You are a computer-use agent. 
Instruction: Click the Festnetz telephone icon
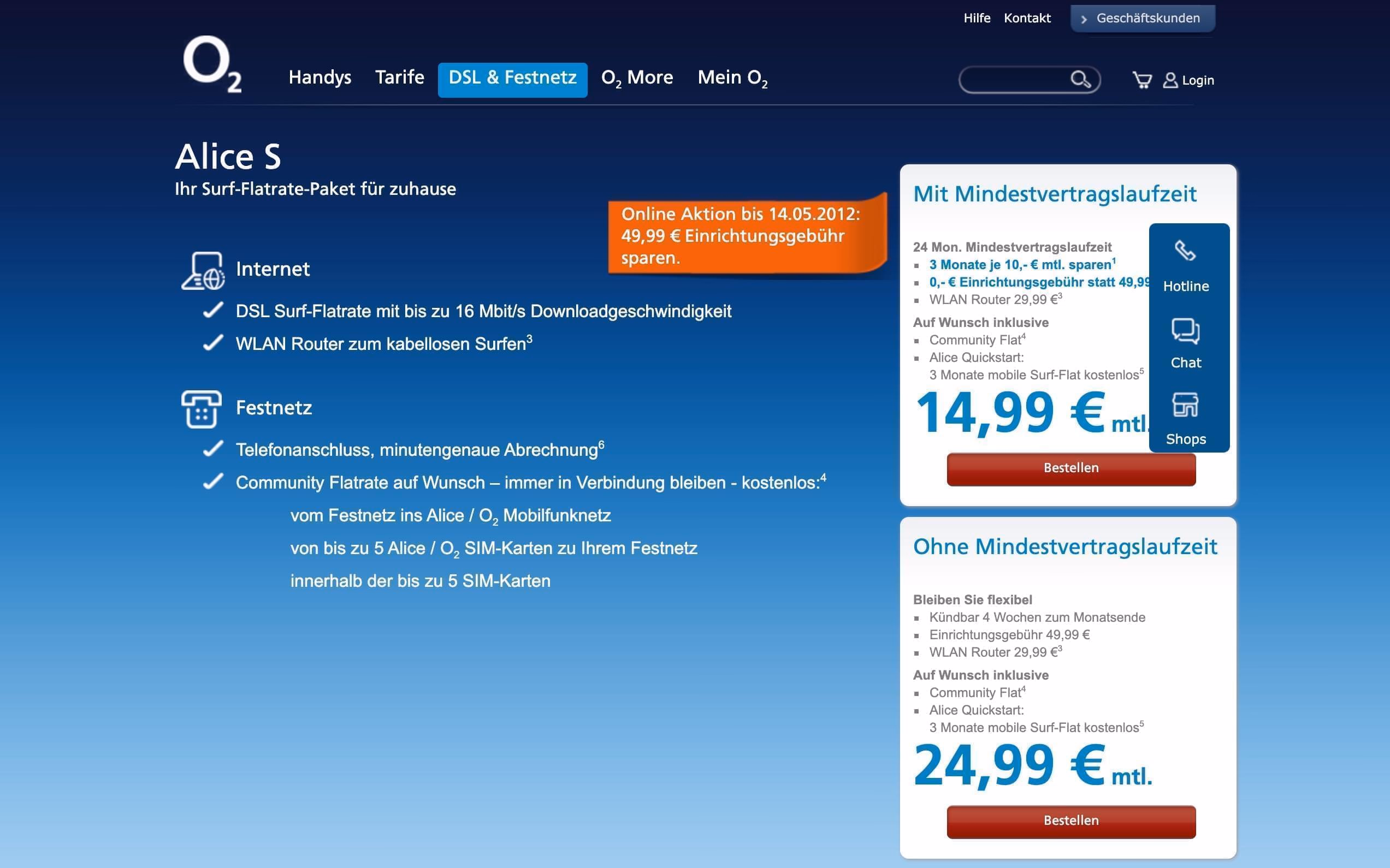point(201,409)
